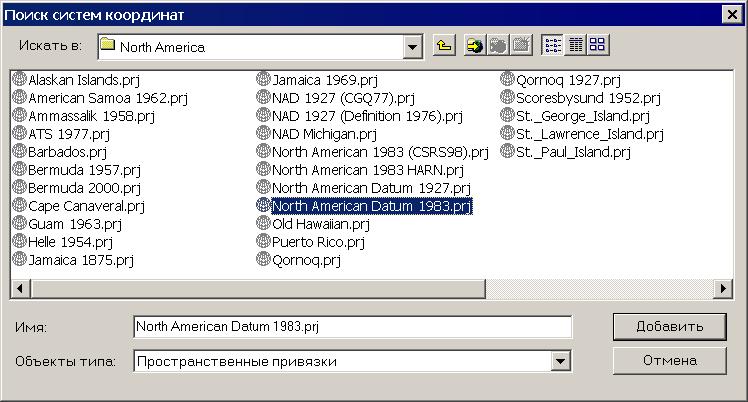This screenshot has width=748, height=402.
Task: Click globe icon beside Cape Canaveral.prj
Action: tap(19, 205)
